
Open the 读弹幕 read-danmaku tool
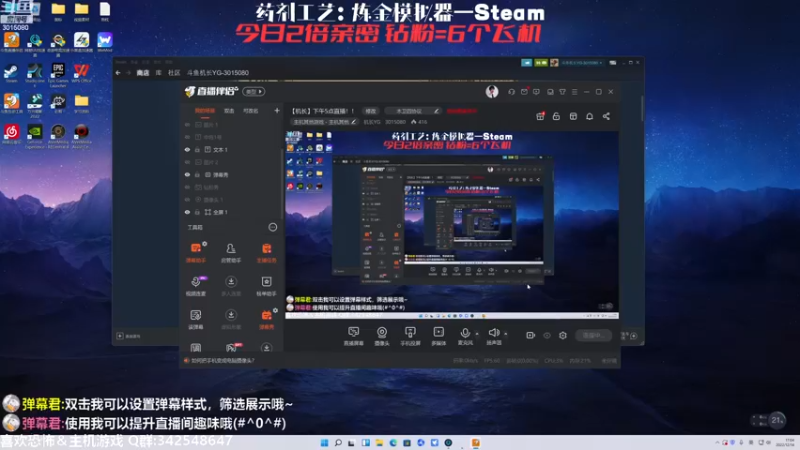coord(196,319)
